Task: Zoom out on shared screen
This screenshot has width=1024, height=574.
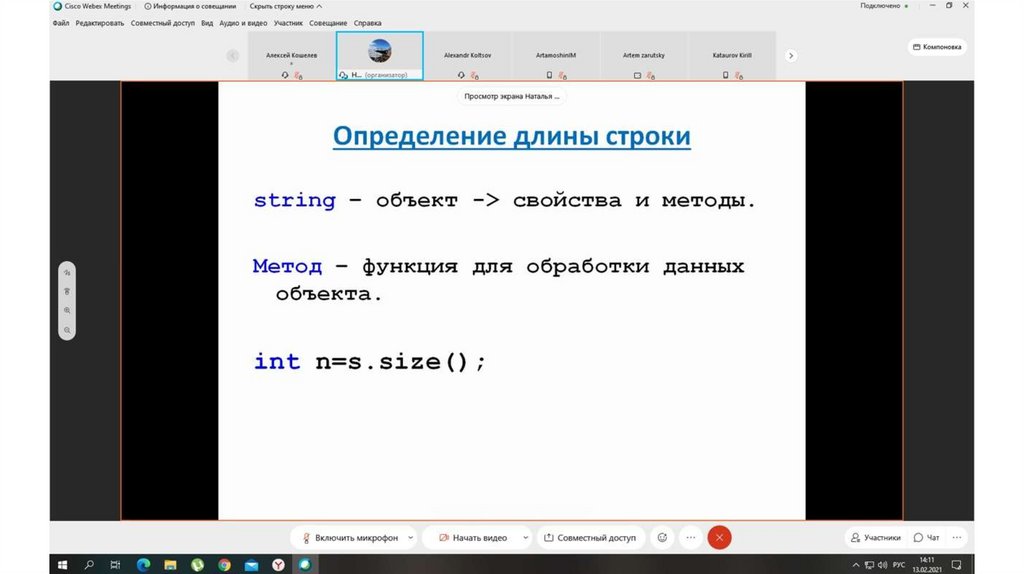Action: click(x=67, y=330)
